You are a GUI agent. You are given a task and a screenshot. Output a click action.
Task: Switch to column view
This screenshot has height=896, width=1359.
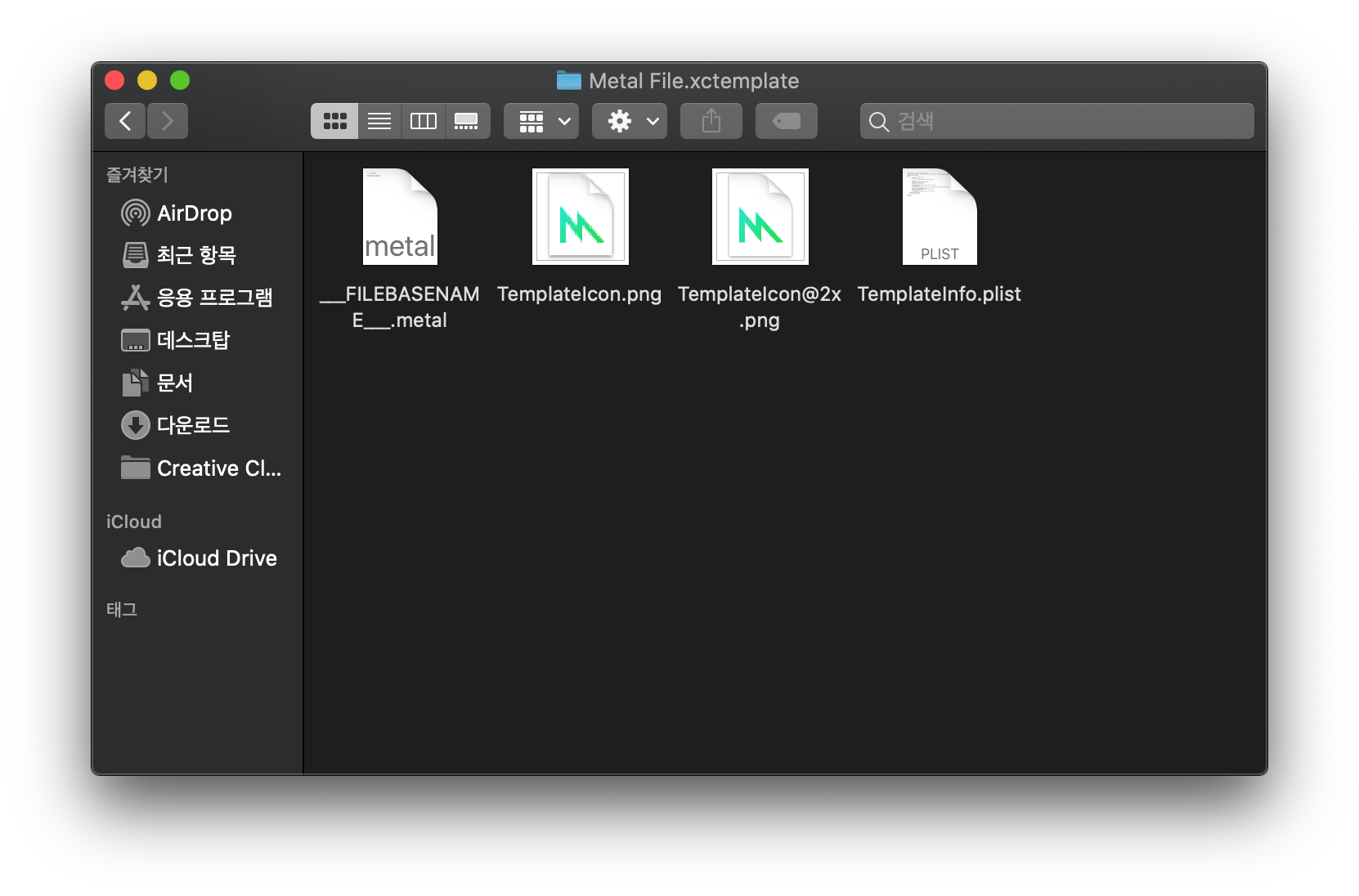coord(424,121)
